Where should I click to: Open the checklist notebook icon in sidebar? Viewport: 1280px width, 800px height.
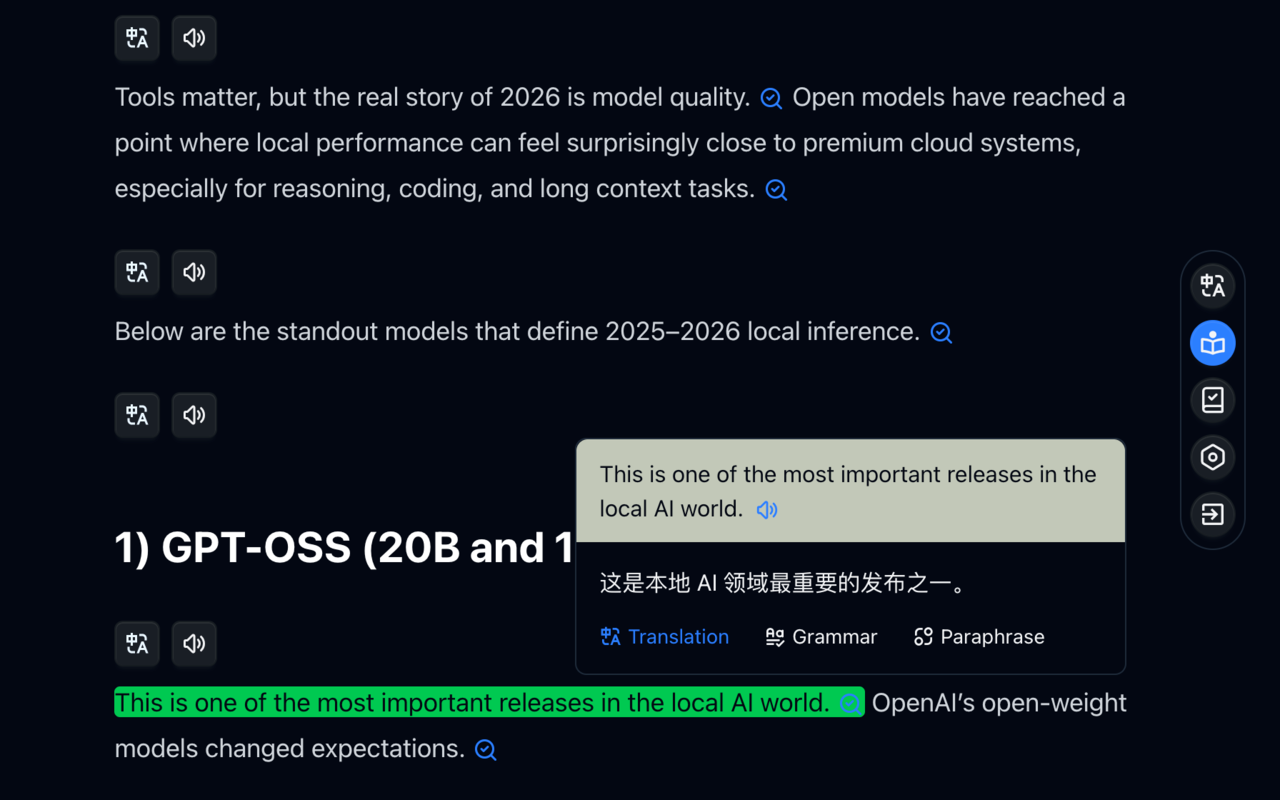1212,400
